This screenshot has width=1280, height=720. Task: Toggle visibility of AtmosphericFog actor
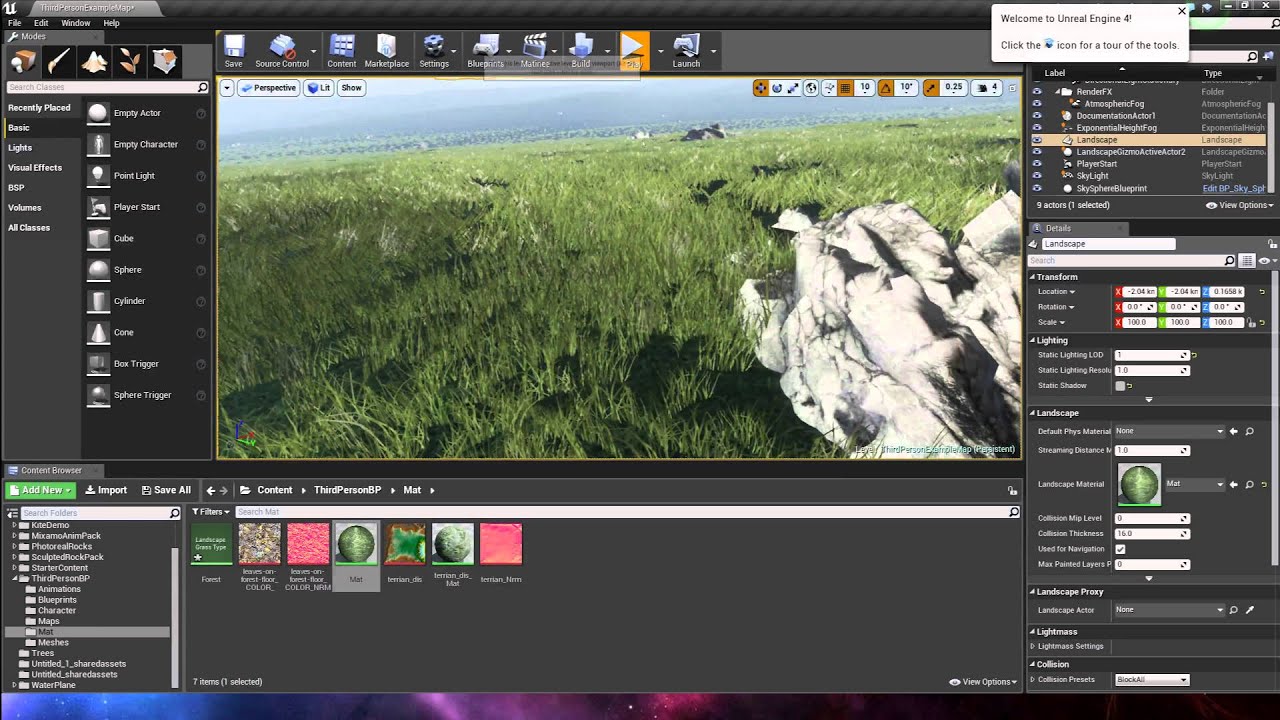coord(1036,104)
